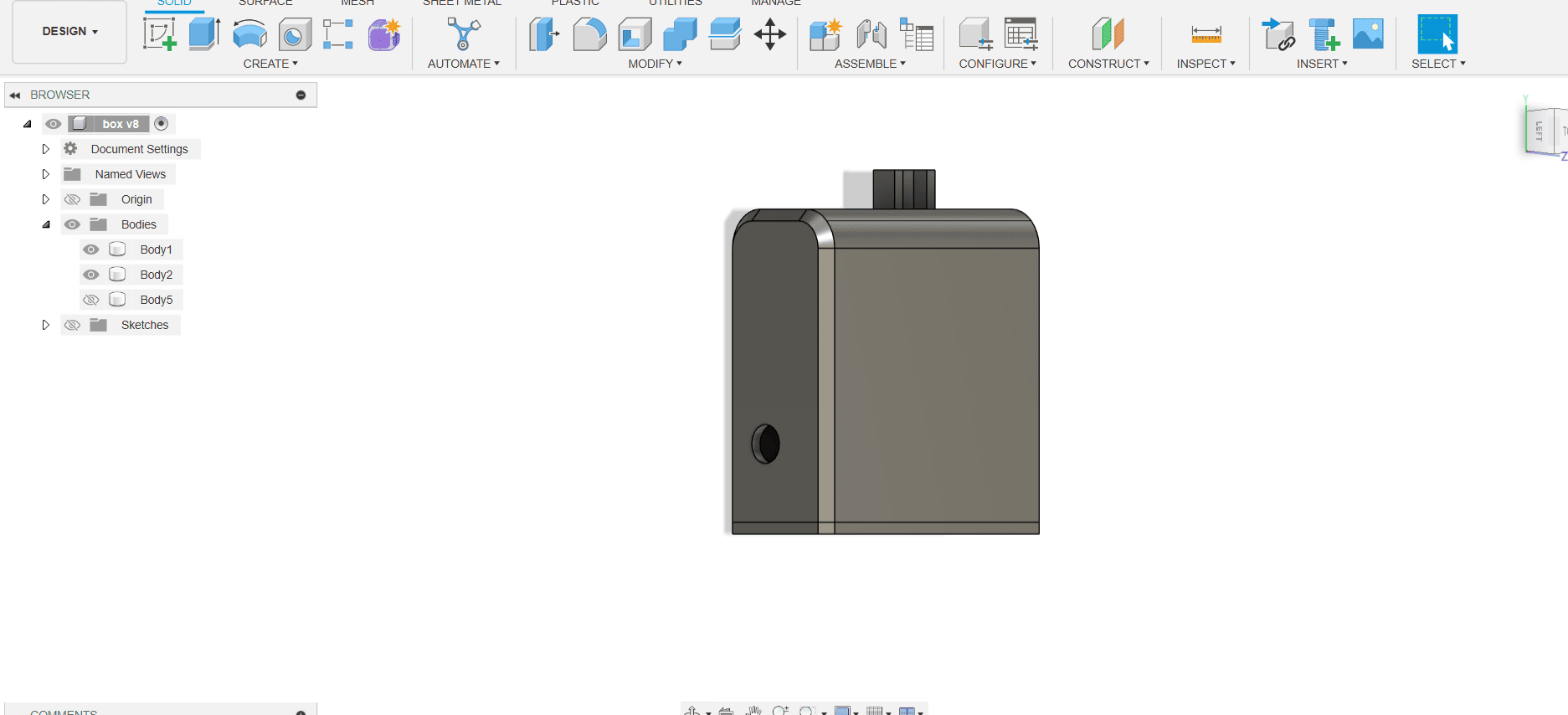Hide the Bodies folder via eye icon
The height and width of the screenshot is (715, 1568).
(73, 224)
